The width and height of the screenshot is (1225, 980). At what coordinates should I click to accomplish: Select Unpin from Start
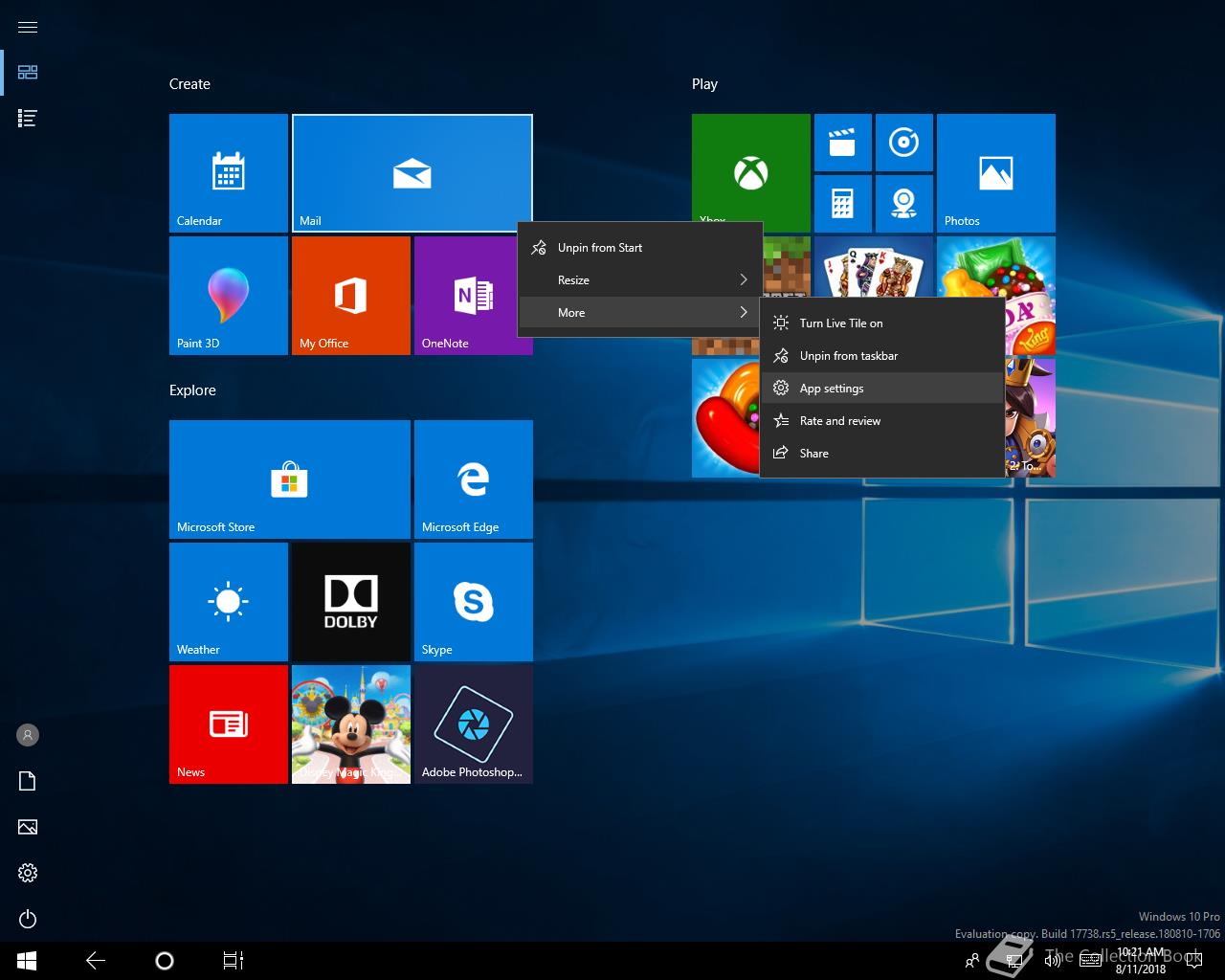click(x=639, y=248)
